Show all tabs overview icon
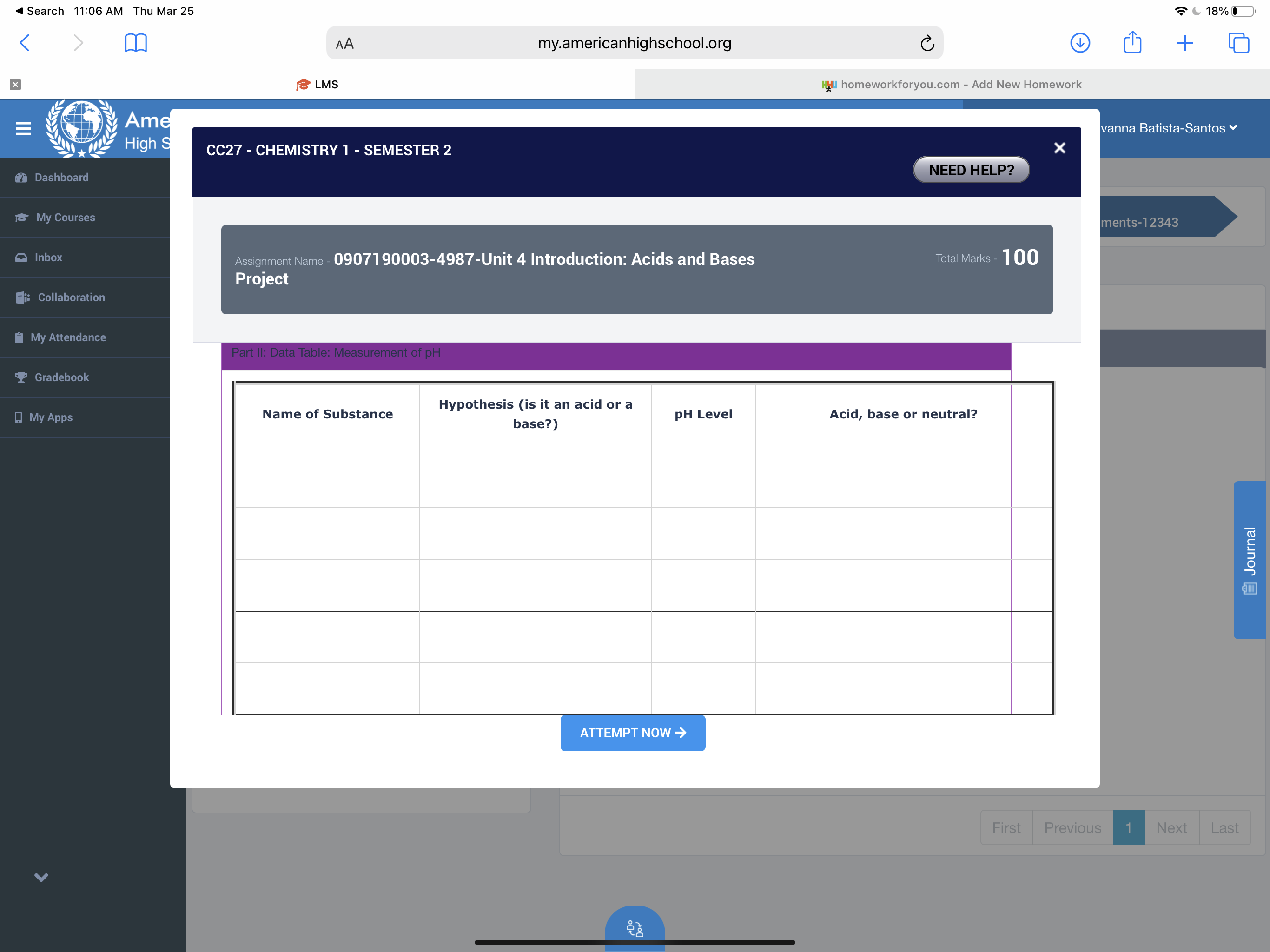Viewport: 1270px width, 952px height. (1238, 43)
